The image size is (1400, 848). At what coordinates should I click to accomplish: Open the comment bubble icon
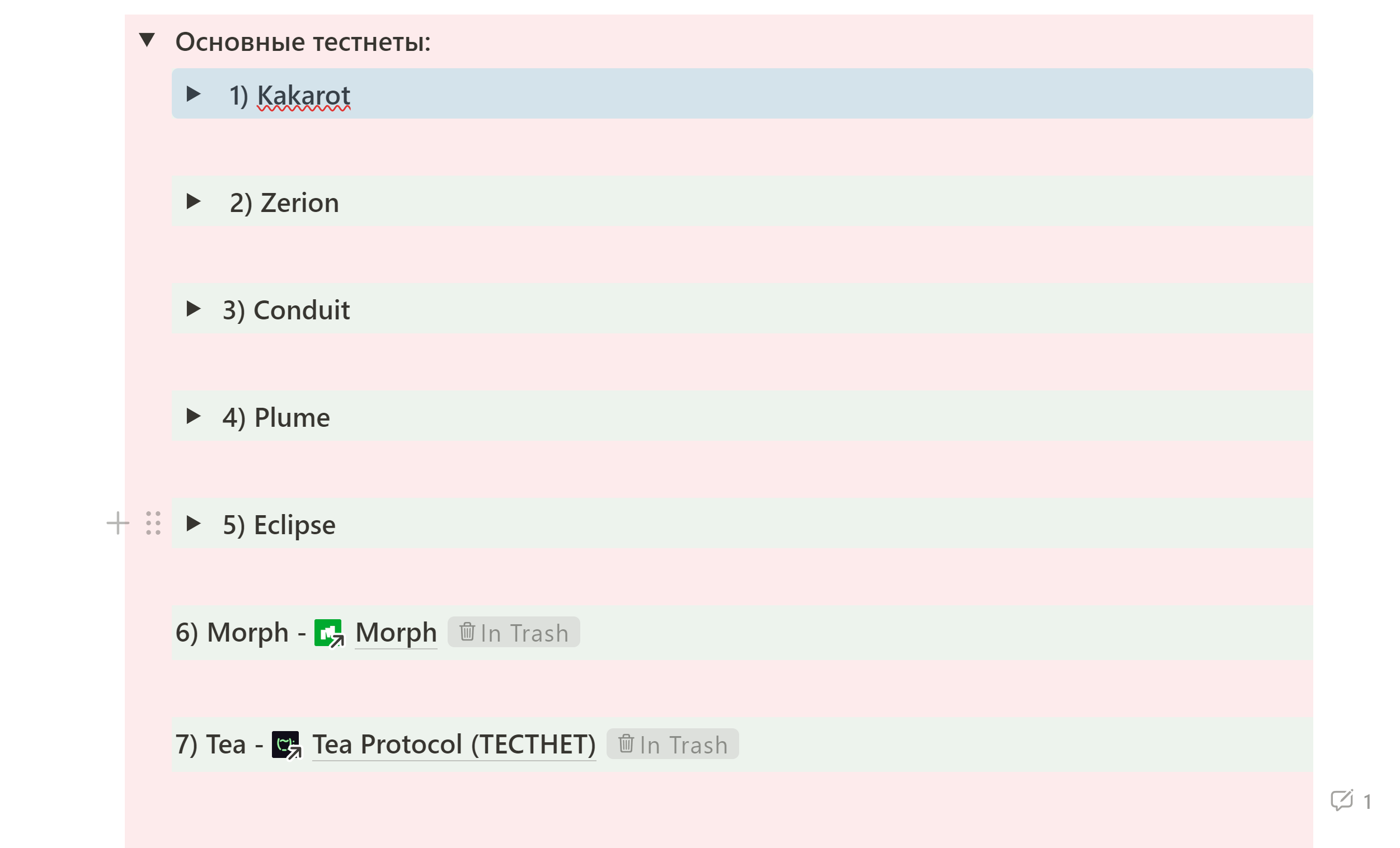click(x=1342, y=800)
